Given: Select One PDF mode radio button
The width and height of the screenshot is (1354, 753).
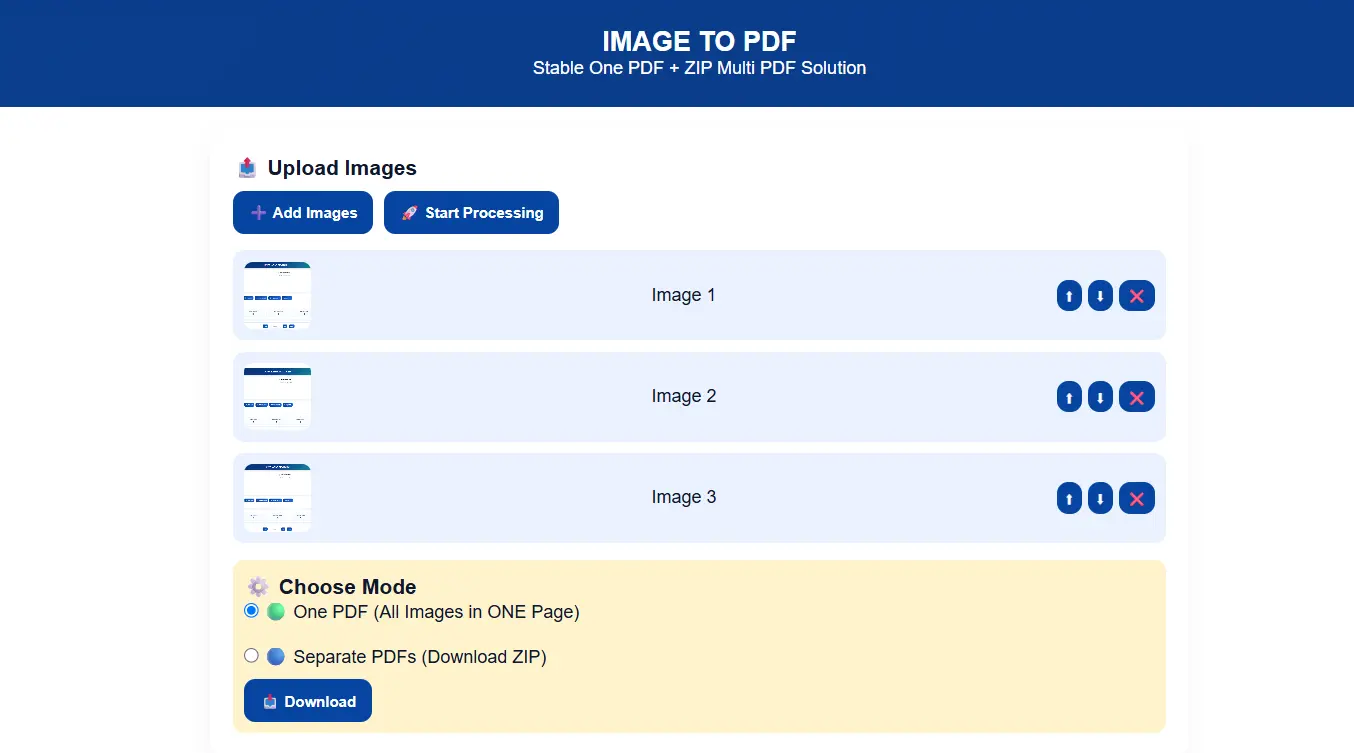Looking at the screenshot, I should [x=251, y=610].
